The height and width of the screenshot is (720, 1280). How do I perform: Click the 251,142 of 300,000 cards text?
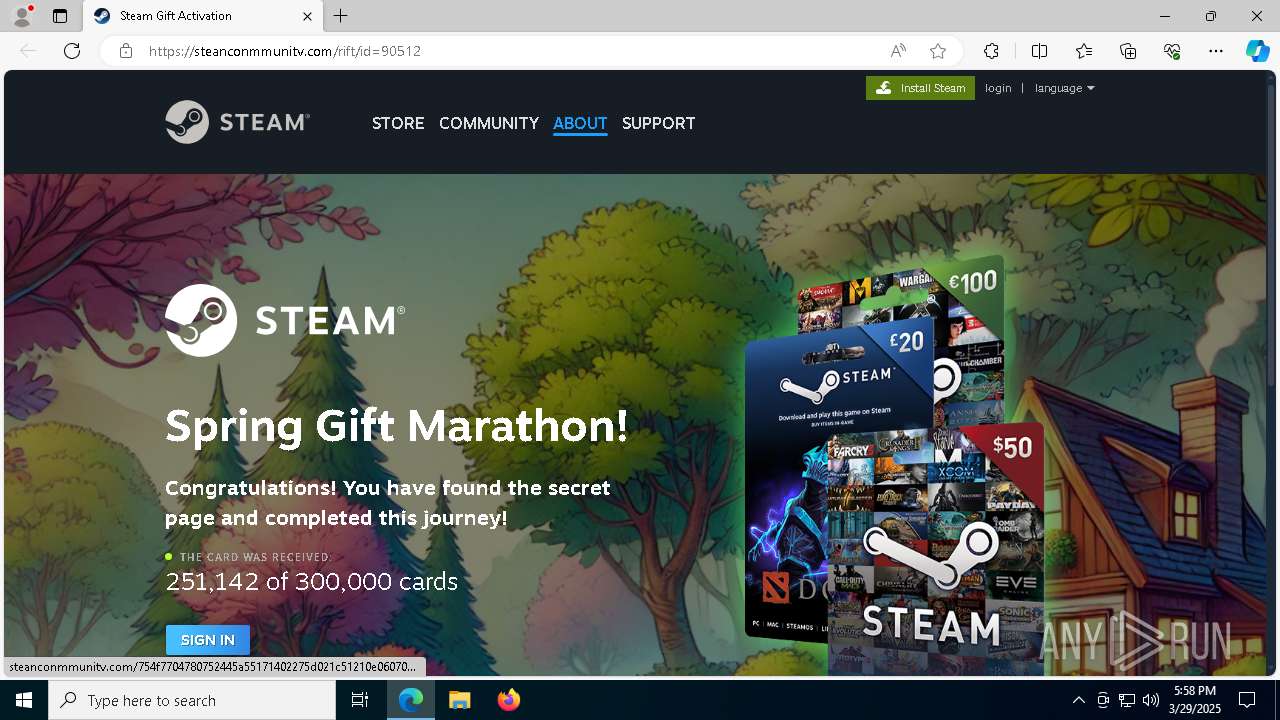coord(311,581)
